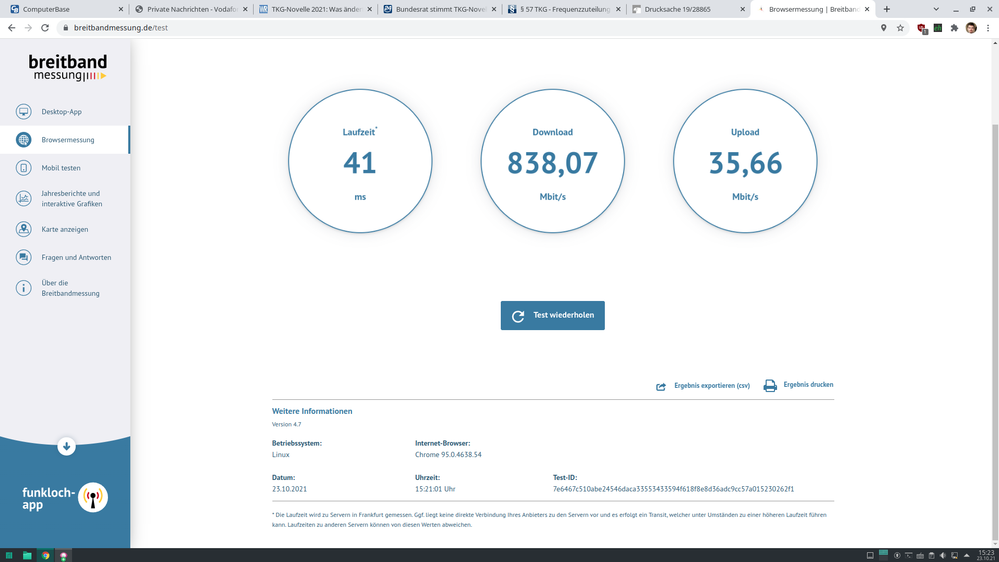The height and width of the screenshot is (562, 999).
Task: Click the green 'ch' extension icon
Action: 938,28
